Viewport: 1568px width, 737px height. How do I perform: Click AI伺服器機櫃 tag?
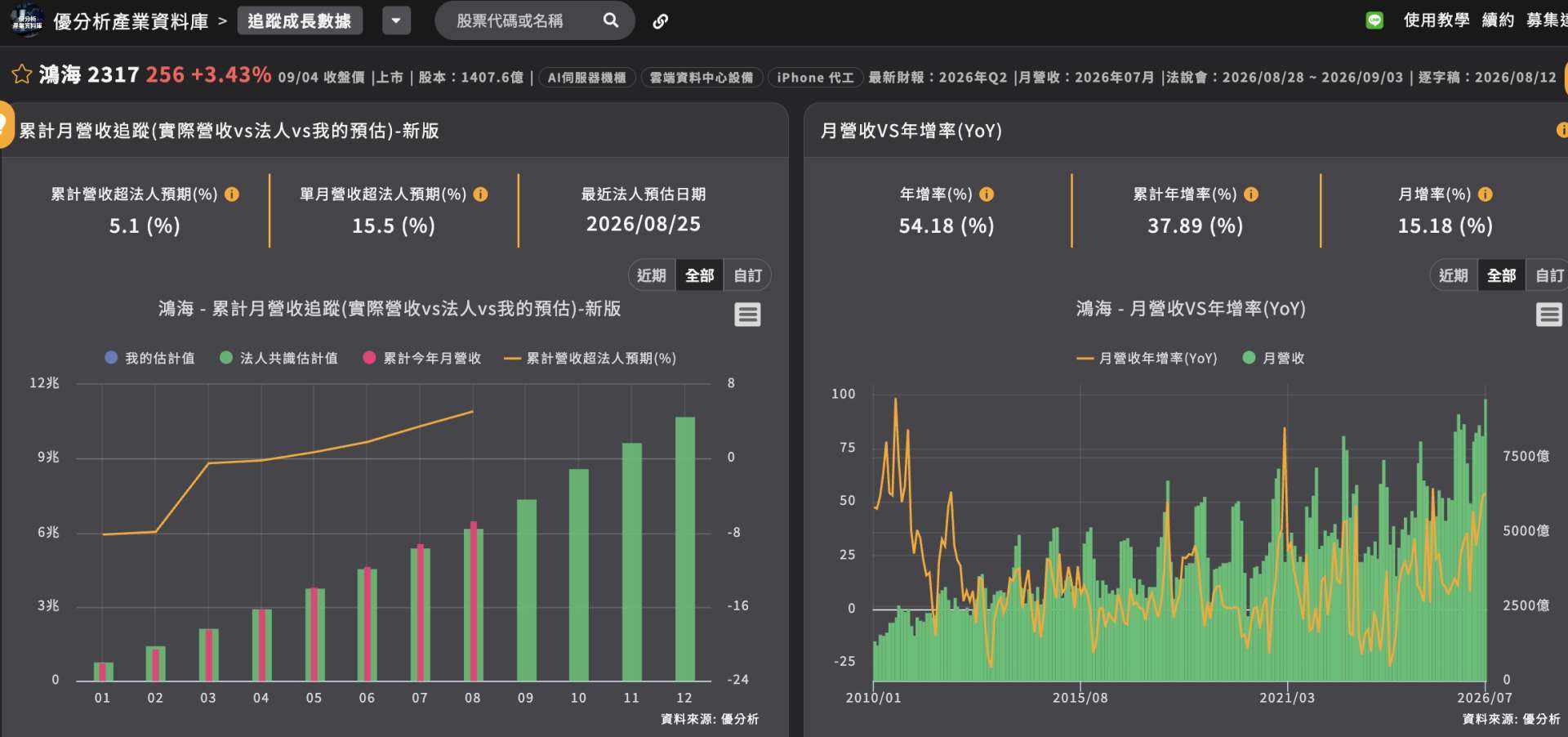click(x=586, y=78)
